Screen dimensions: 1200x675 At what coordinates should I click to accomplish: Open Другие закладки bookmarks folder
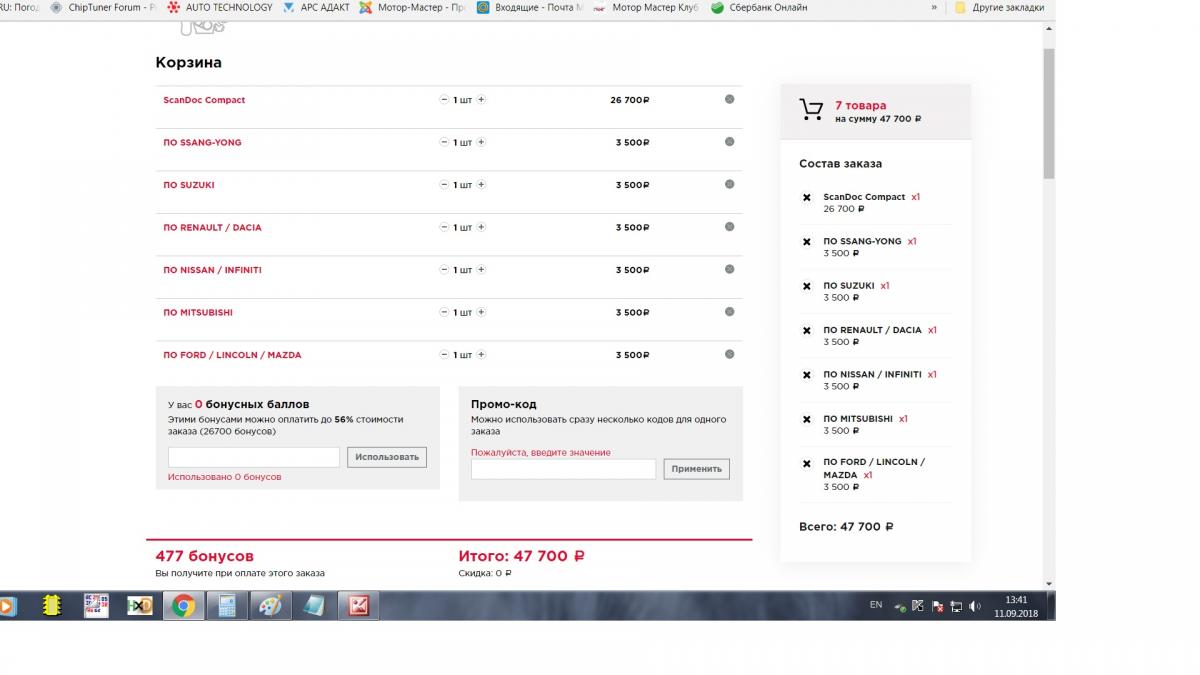tap(999, 7)
